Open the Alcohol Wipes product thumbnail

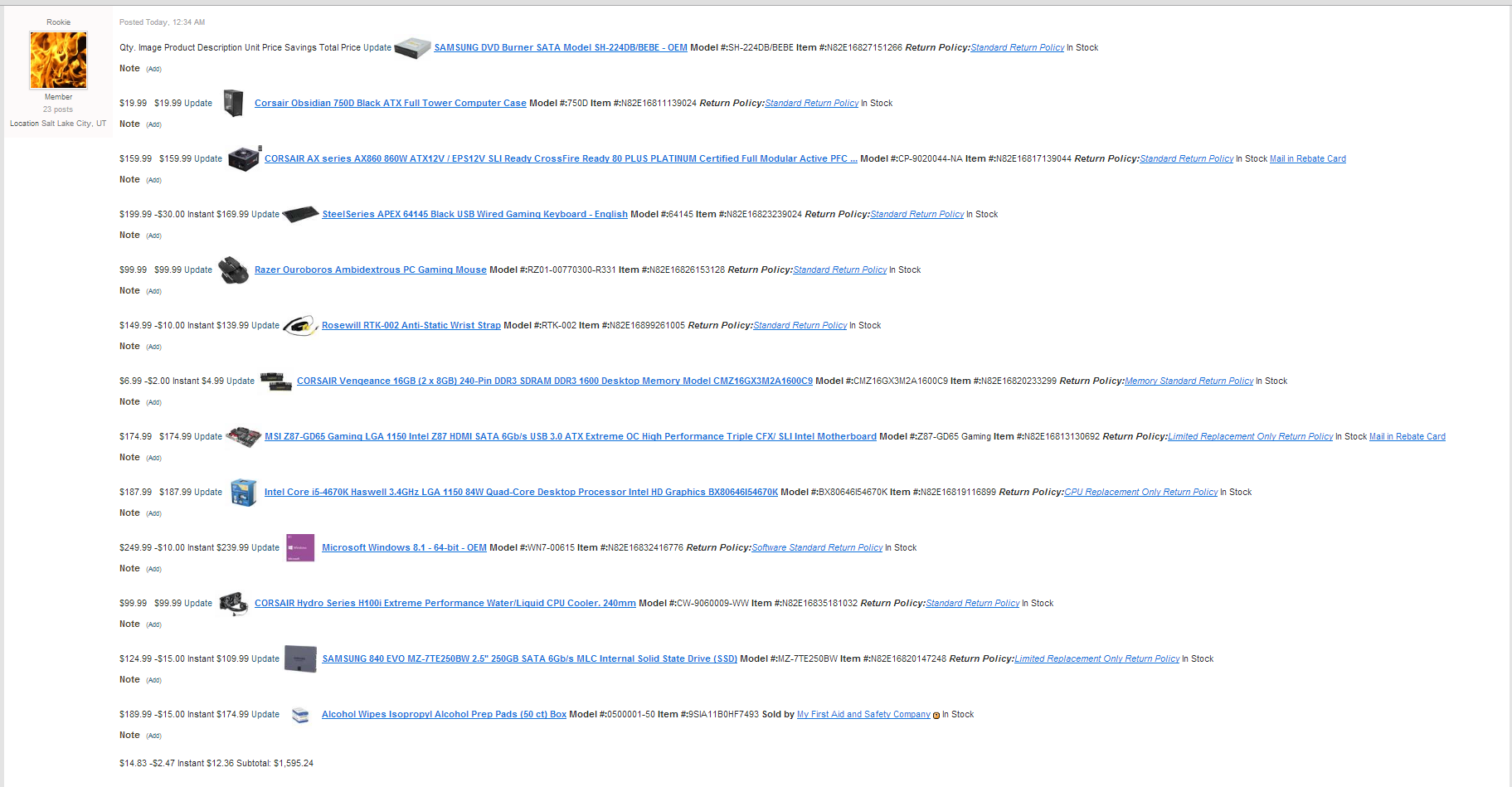300,715
